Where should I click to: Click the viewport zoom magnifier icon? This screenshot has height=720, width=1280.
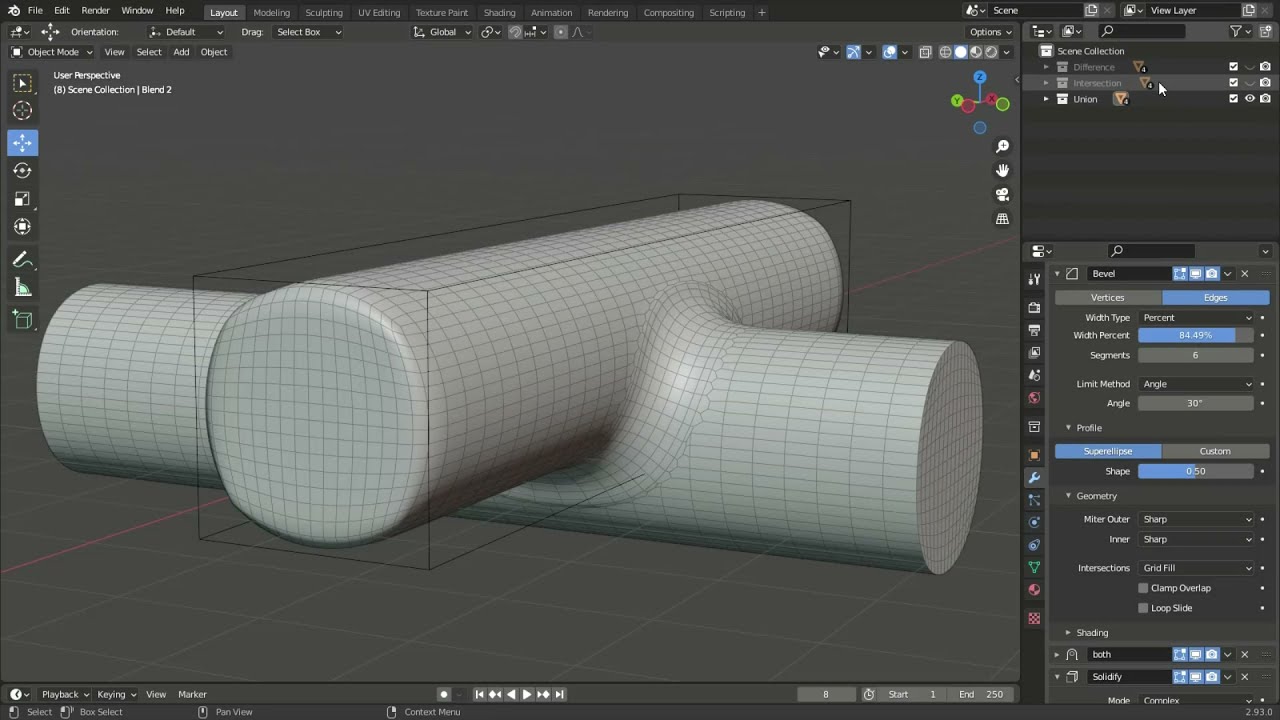(1002, 145)
